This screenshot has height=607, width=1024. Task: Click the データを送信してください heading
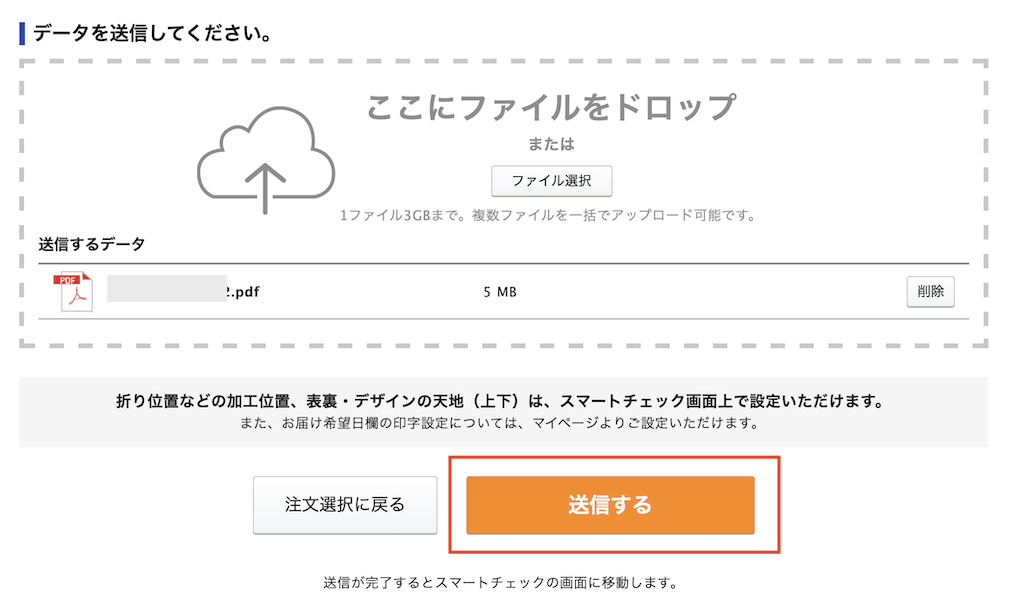click(x=152, y=33)
